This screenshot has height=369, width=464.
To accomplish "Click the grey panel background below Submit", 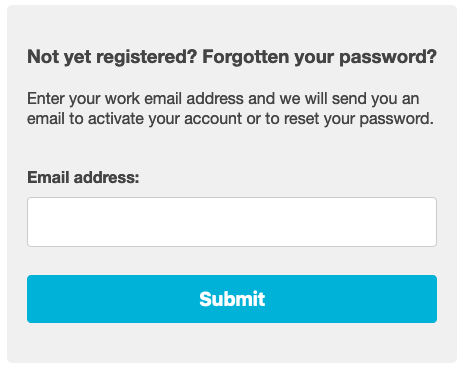I will 232,343.
